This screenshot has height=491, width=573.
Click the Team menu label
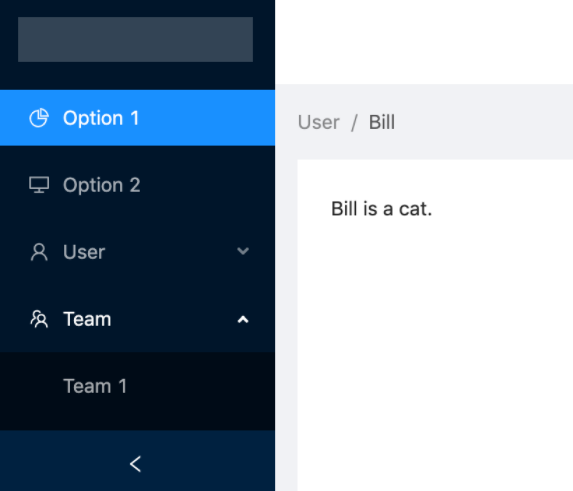point(87,319)
